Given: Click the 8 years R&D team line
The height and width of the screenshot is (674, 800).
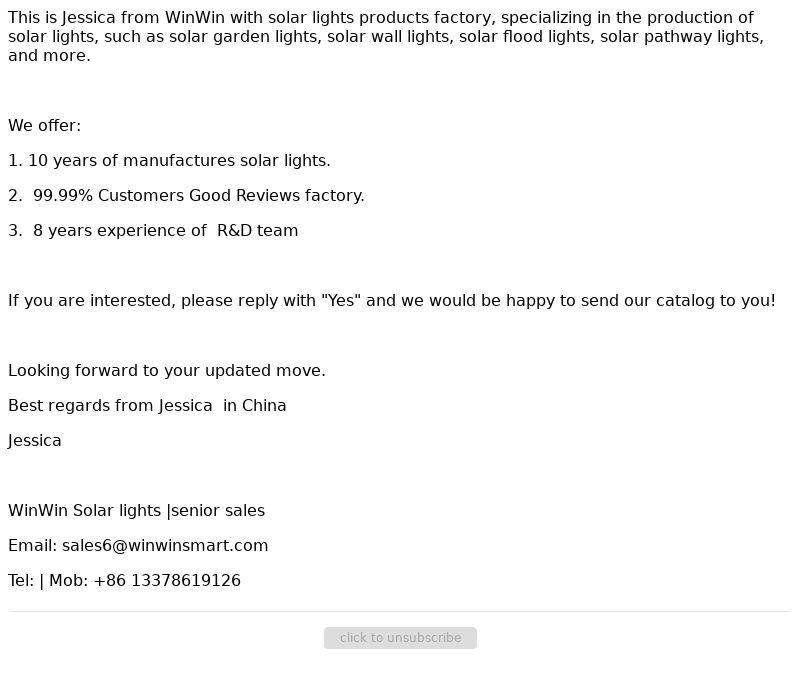Looking at the screenshot, I should 153,231.
